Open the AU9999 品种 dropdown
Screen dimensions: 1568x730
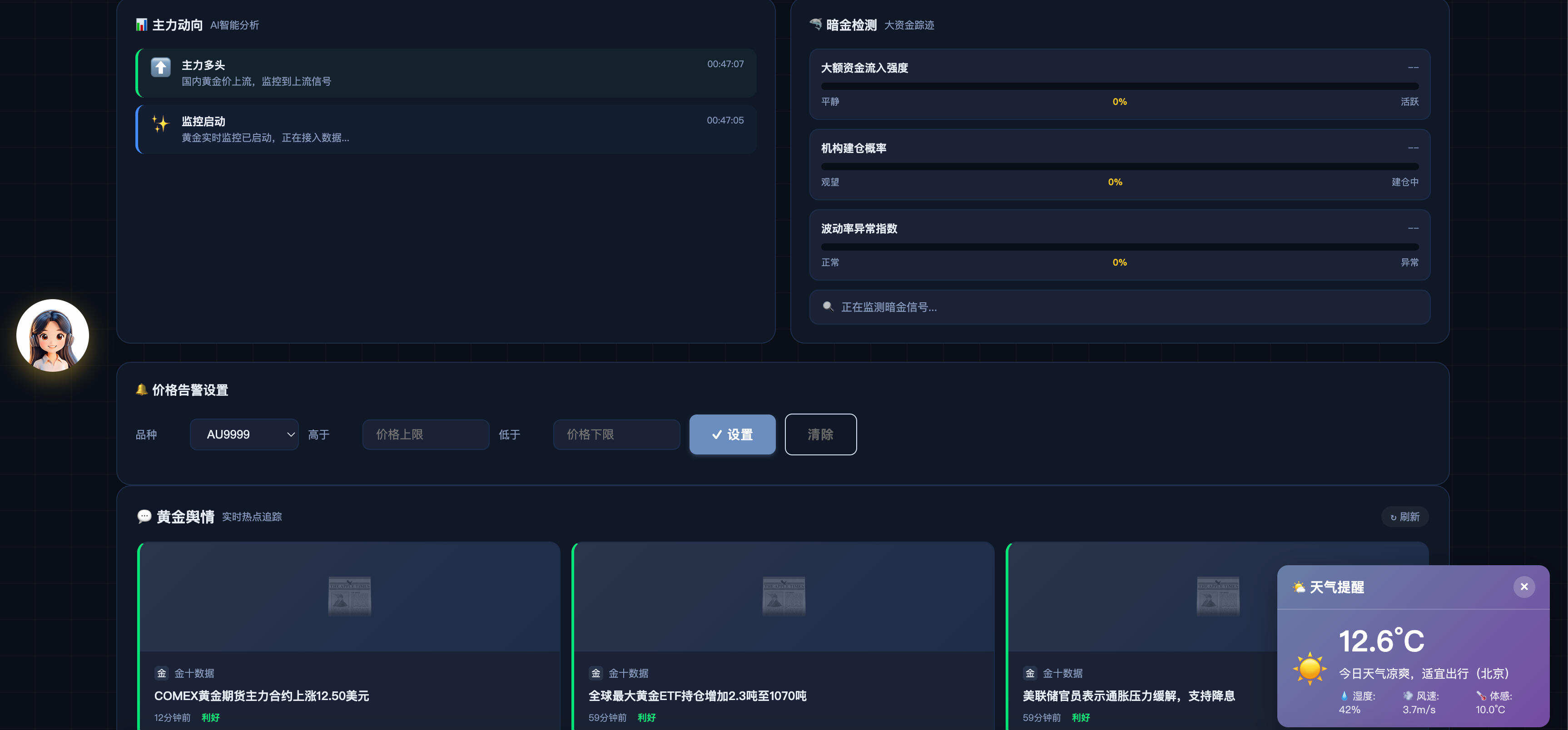[x=244, y=434]
